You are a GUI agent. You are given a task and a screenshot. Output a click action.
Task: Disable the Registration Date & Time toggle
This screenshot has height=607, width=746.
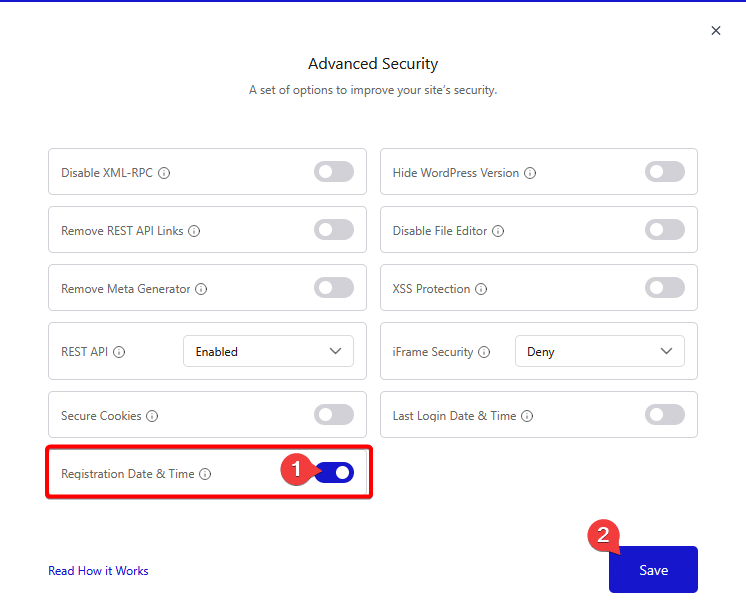[334, 472]
